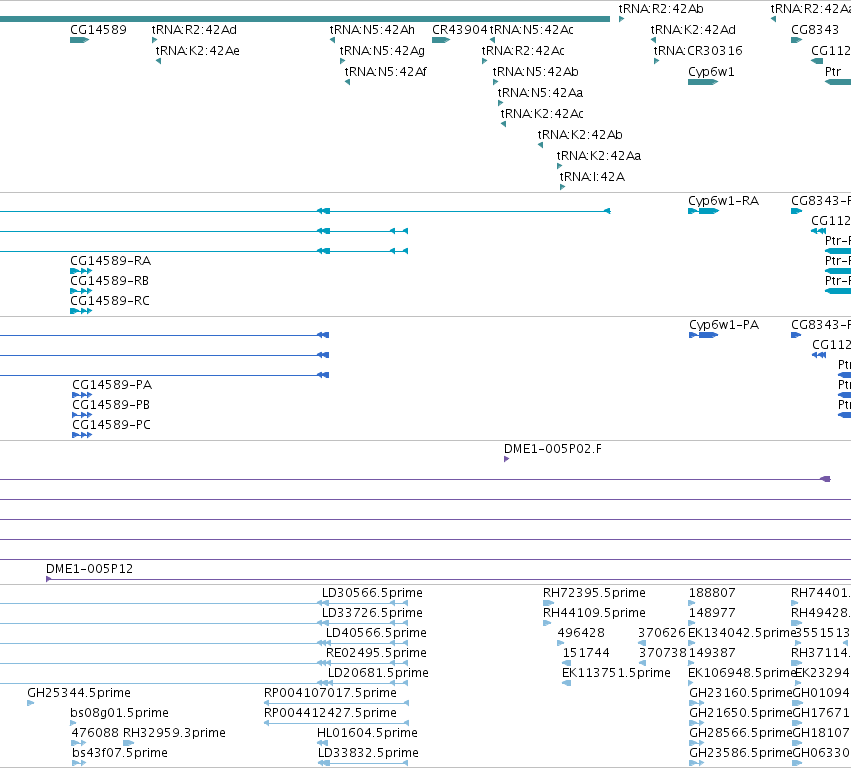Screen dimensions: 851x768
Task: Click the CR43904 gene label
Action: click(x=459, y=30)
